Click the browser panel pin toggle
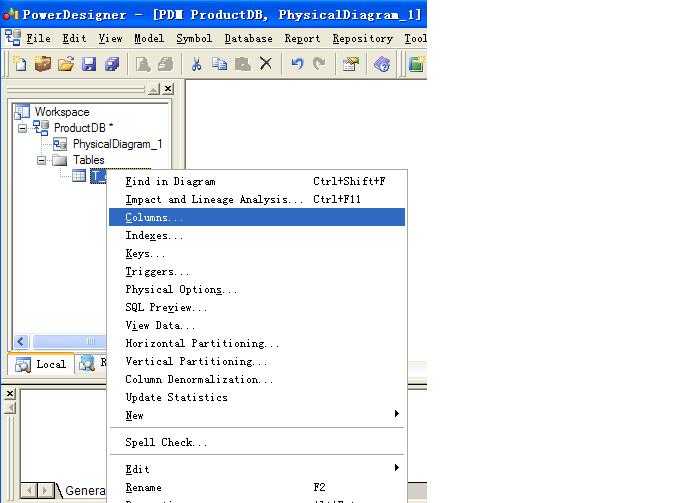The width and height of the screenshot is (683, 503). pos(154,89)
